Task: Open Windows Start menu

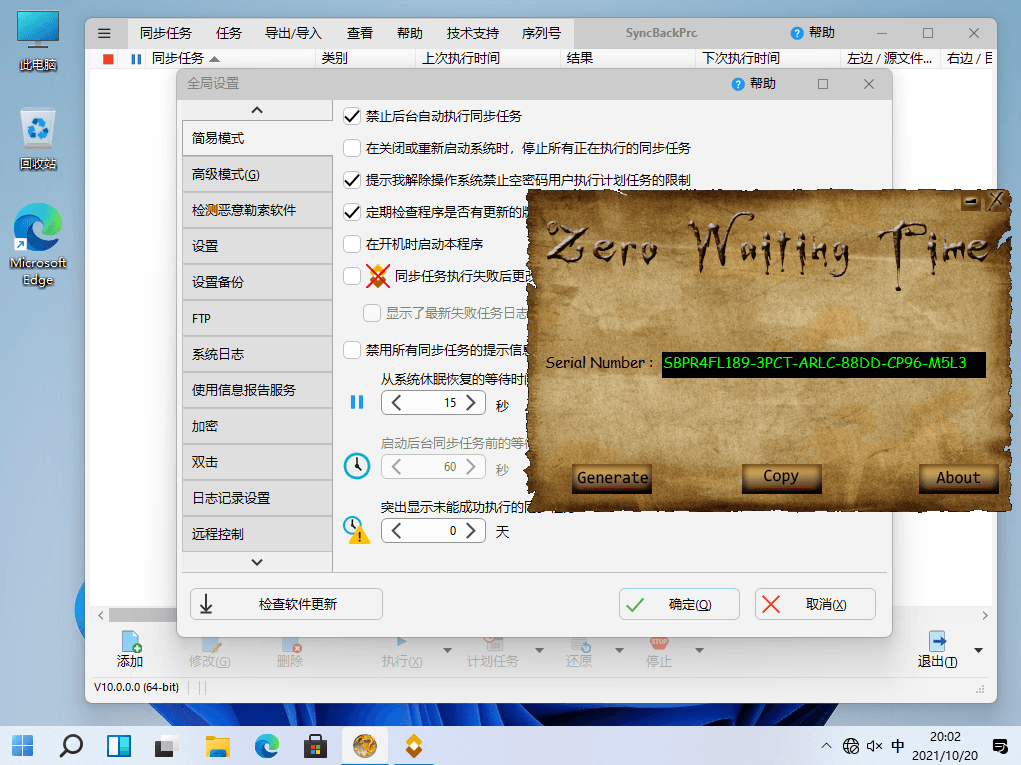Action: click(x=22, y=745)
